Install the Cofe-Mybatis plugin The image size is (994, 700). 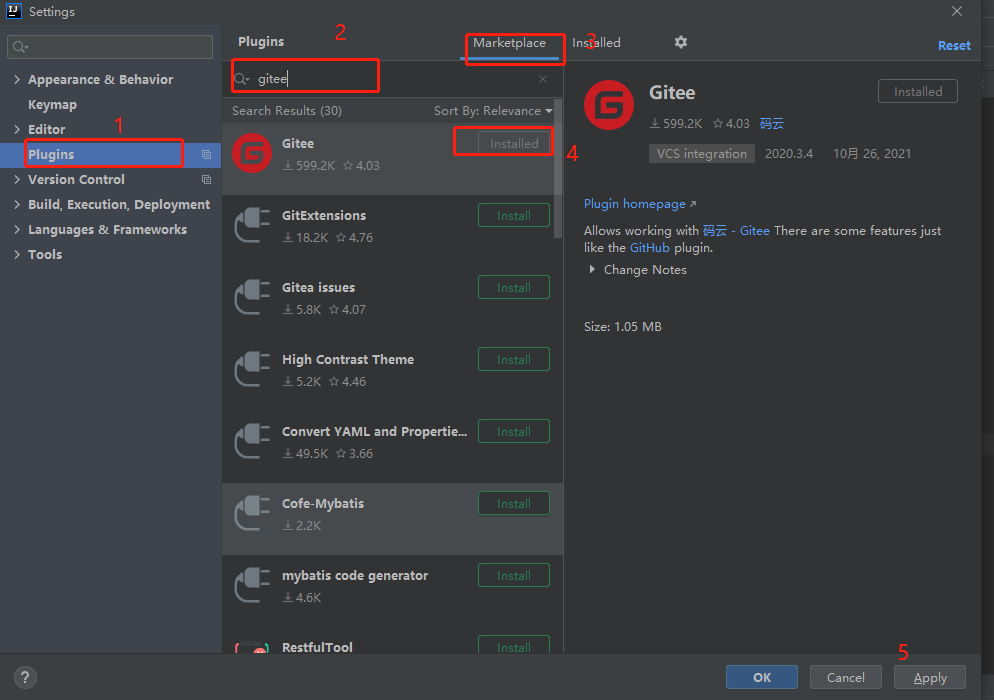coord(513,503)
